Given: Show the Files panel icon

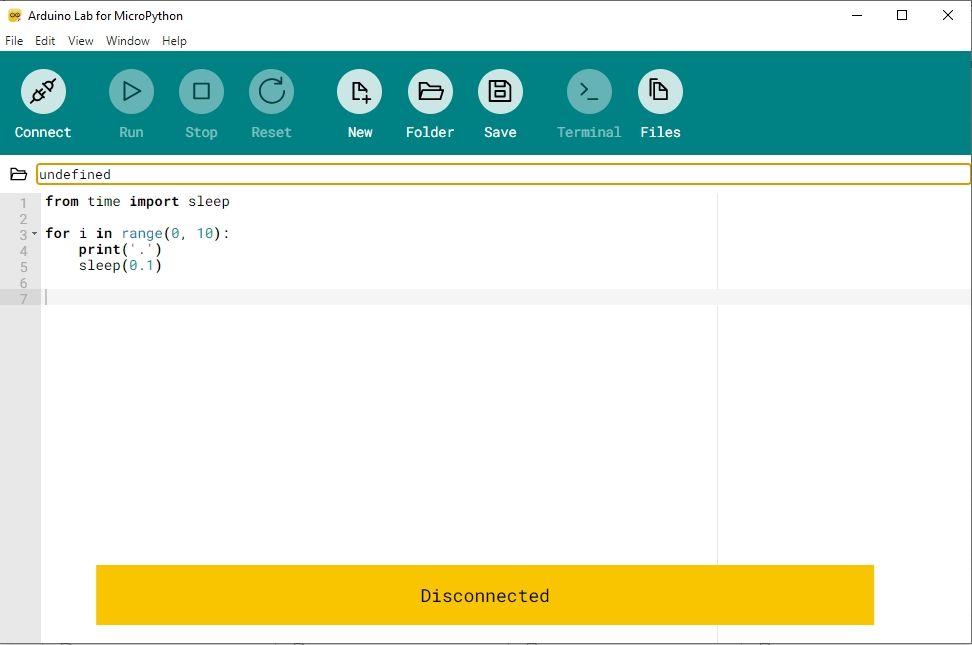Looking at the screenshot, I should tap(660, 92).
